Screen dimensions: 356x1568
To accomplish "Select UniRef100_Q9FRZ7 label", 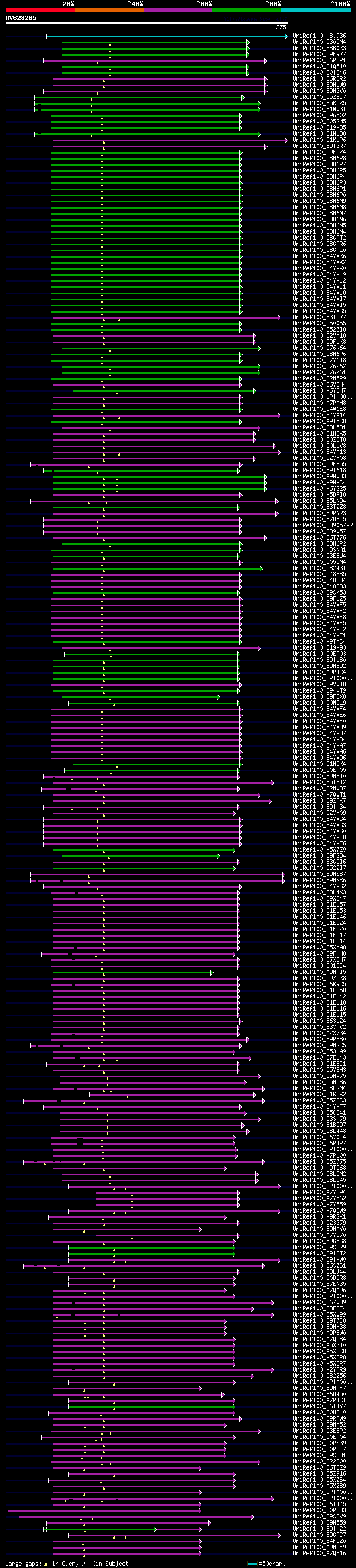I will (319, 54).
